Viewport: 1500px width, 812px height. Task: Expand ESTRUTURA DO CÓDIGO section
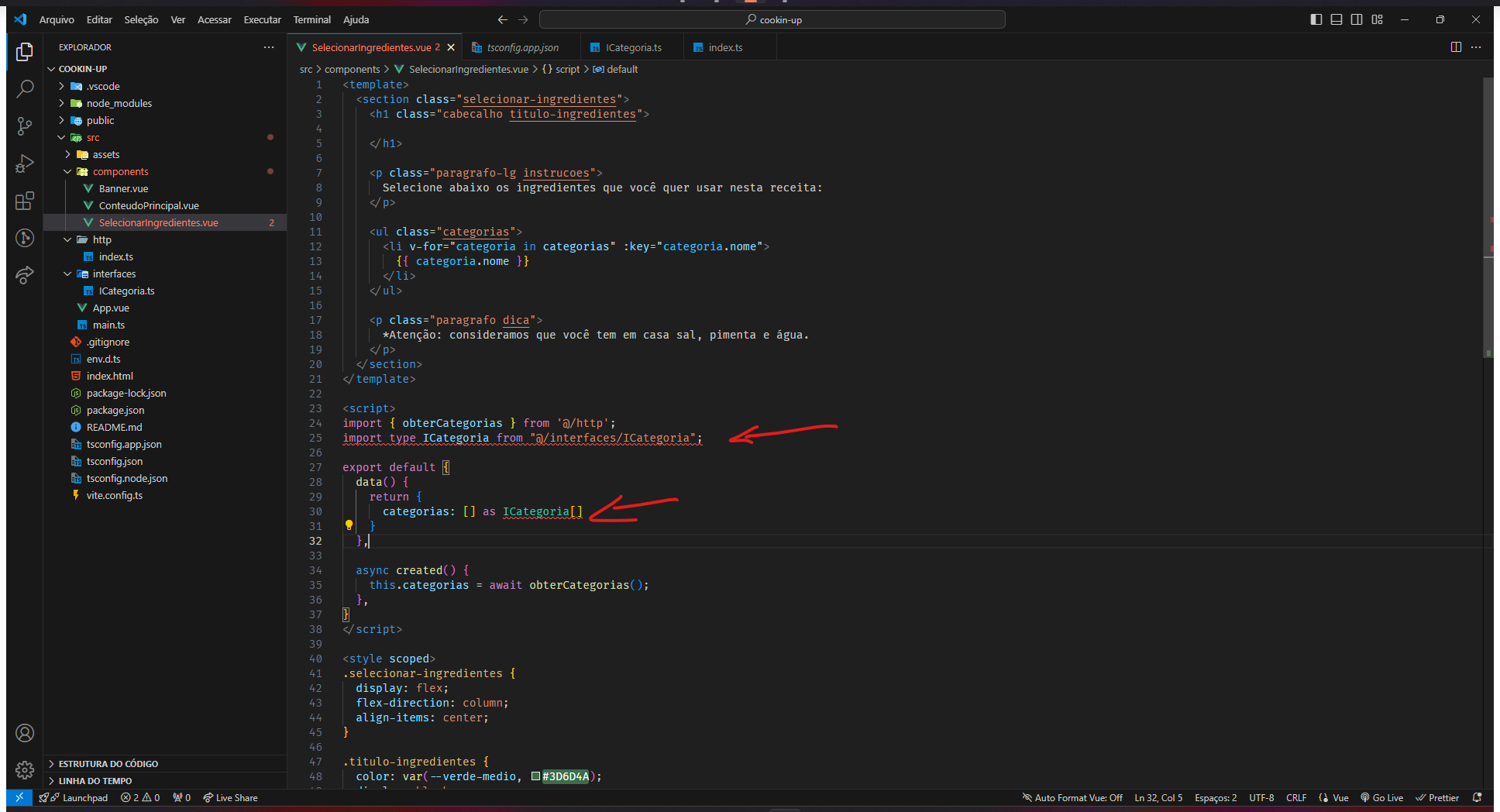164,764
